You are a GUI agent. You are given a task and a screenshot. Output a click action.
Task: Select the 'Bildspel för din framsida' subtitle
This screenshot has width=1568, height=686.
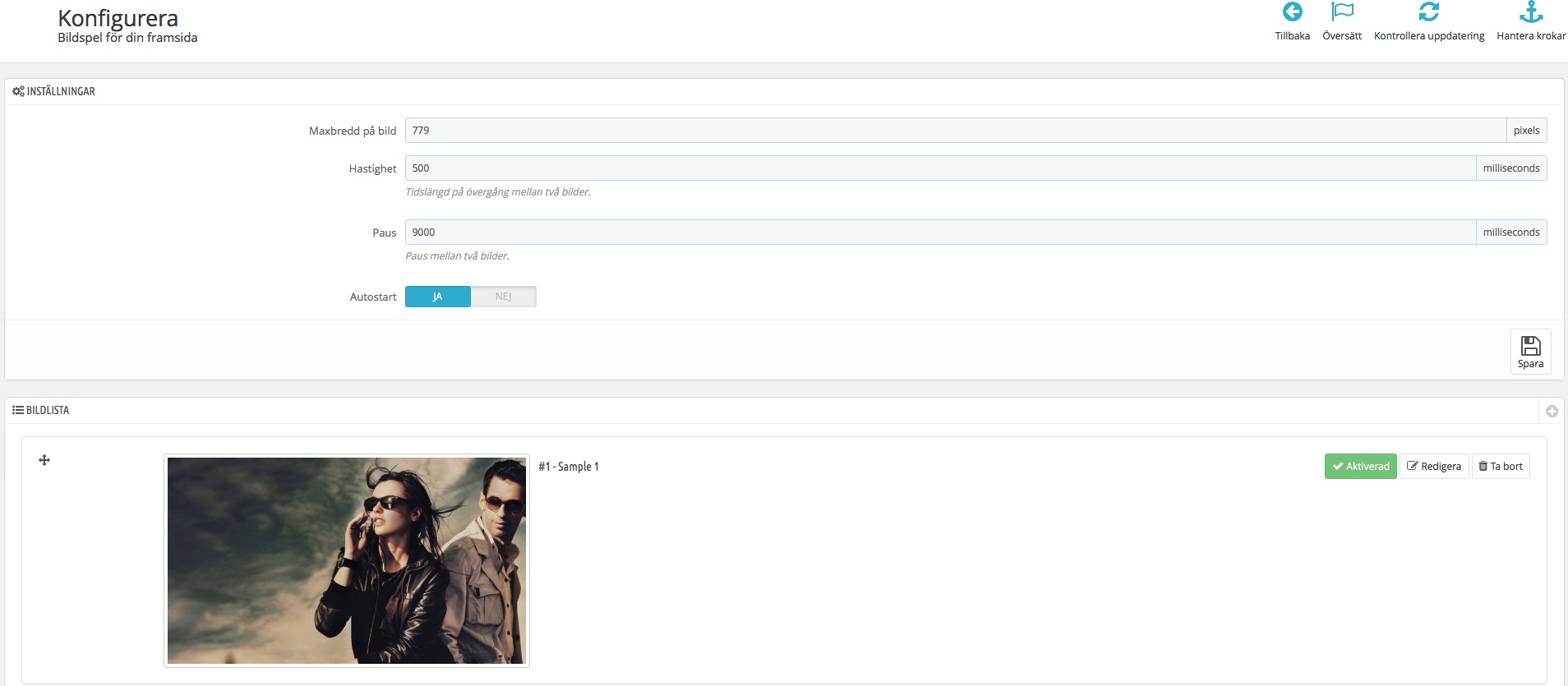(x=127, y=38)
